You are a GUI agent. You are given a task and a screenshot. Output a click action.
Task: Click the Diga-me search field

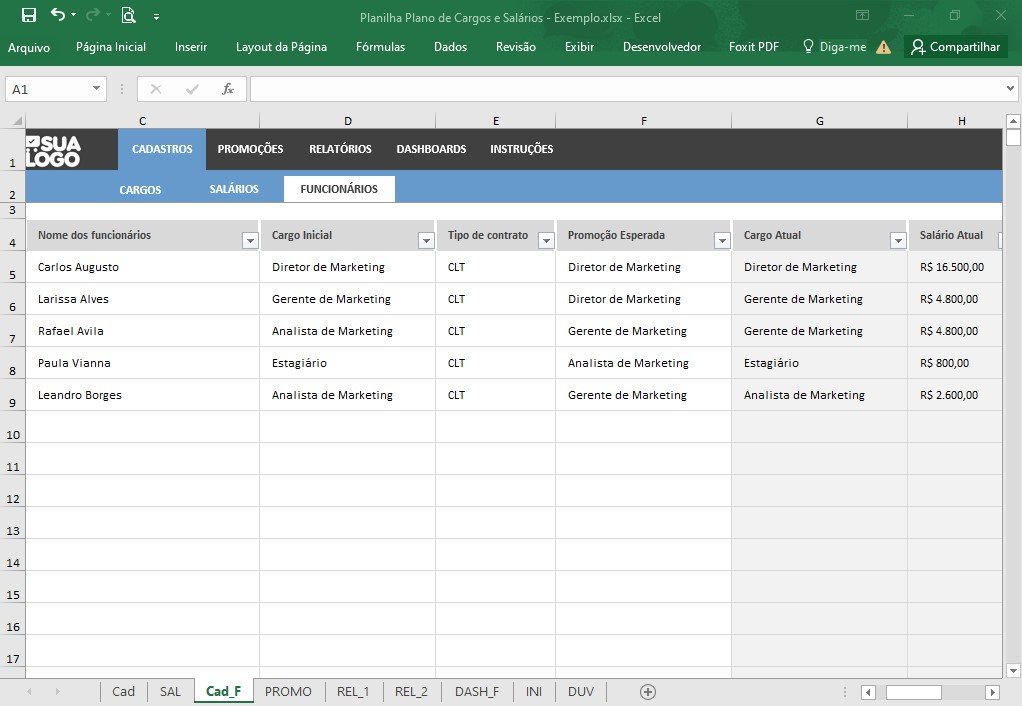point(834,47)
